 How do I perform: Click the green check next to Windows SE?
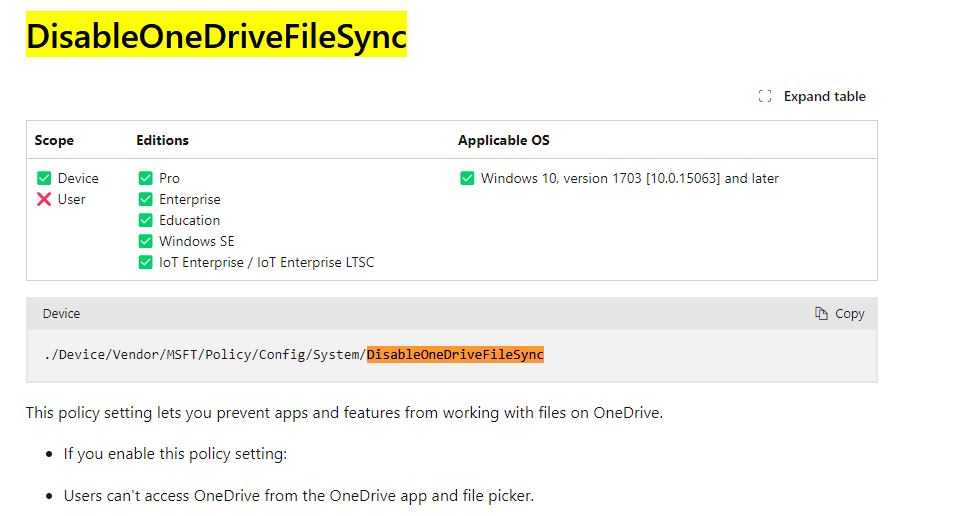(145, 241)
